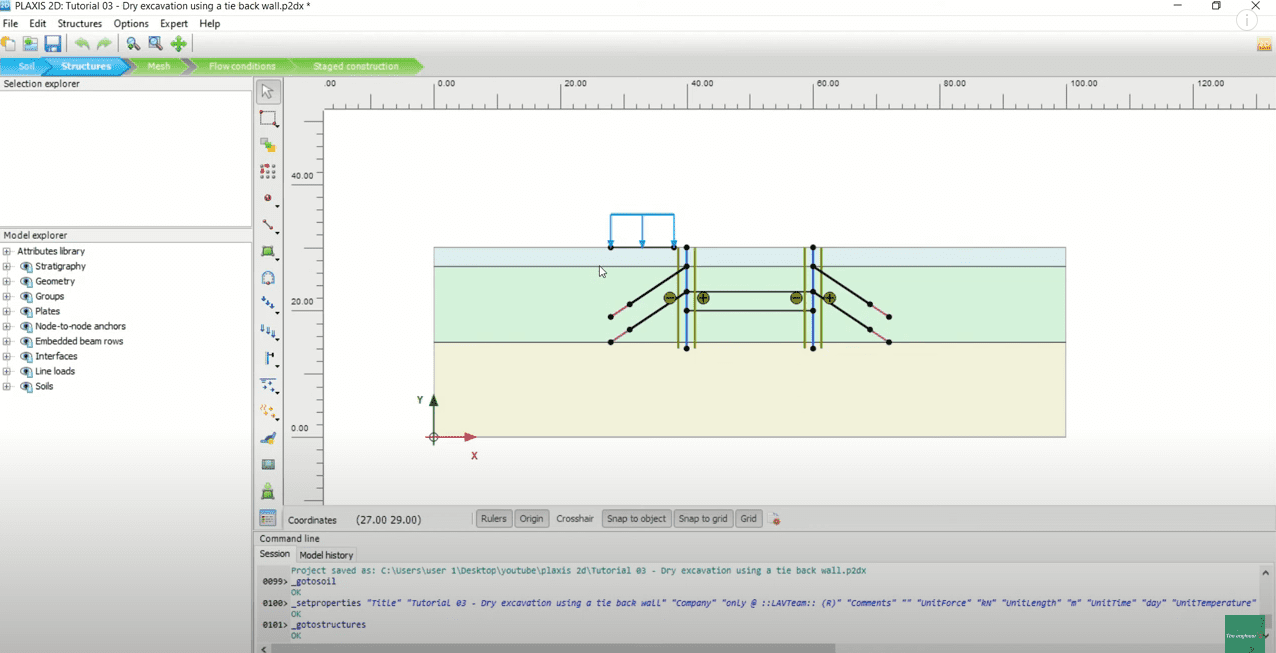This screenshot has height=653, width=1276.
Task: Turn on the Rulers display
Action: [493, 518]
